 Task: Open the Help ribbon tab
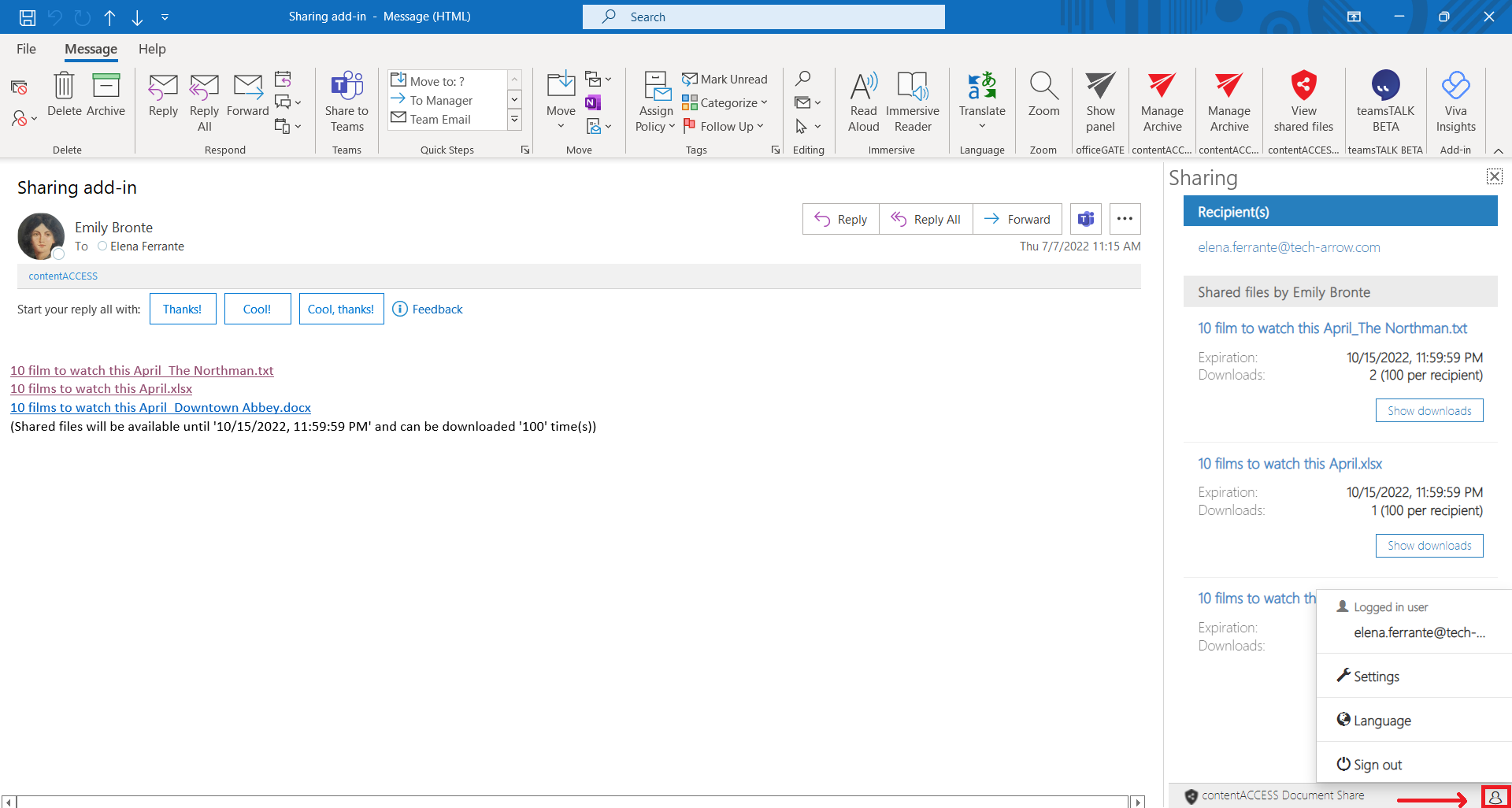(152, 49)
